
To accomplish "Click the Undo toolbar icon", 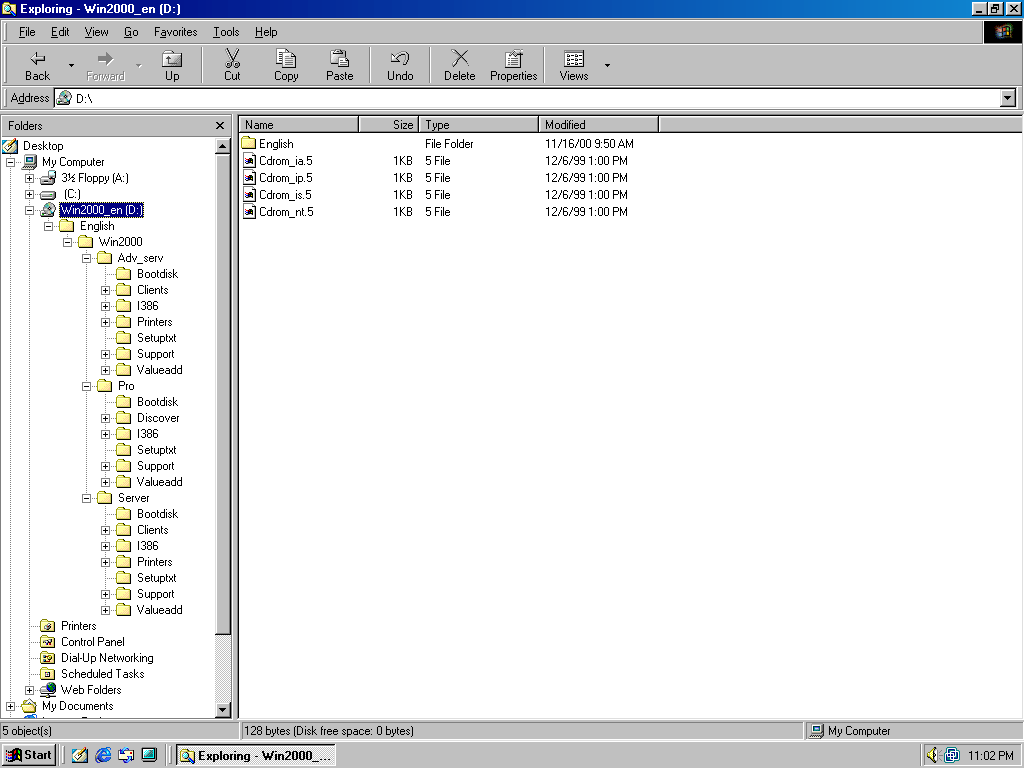I will 400,58.
